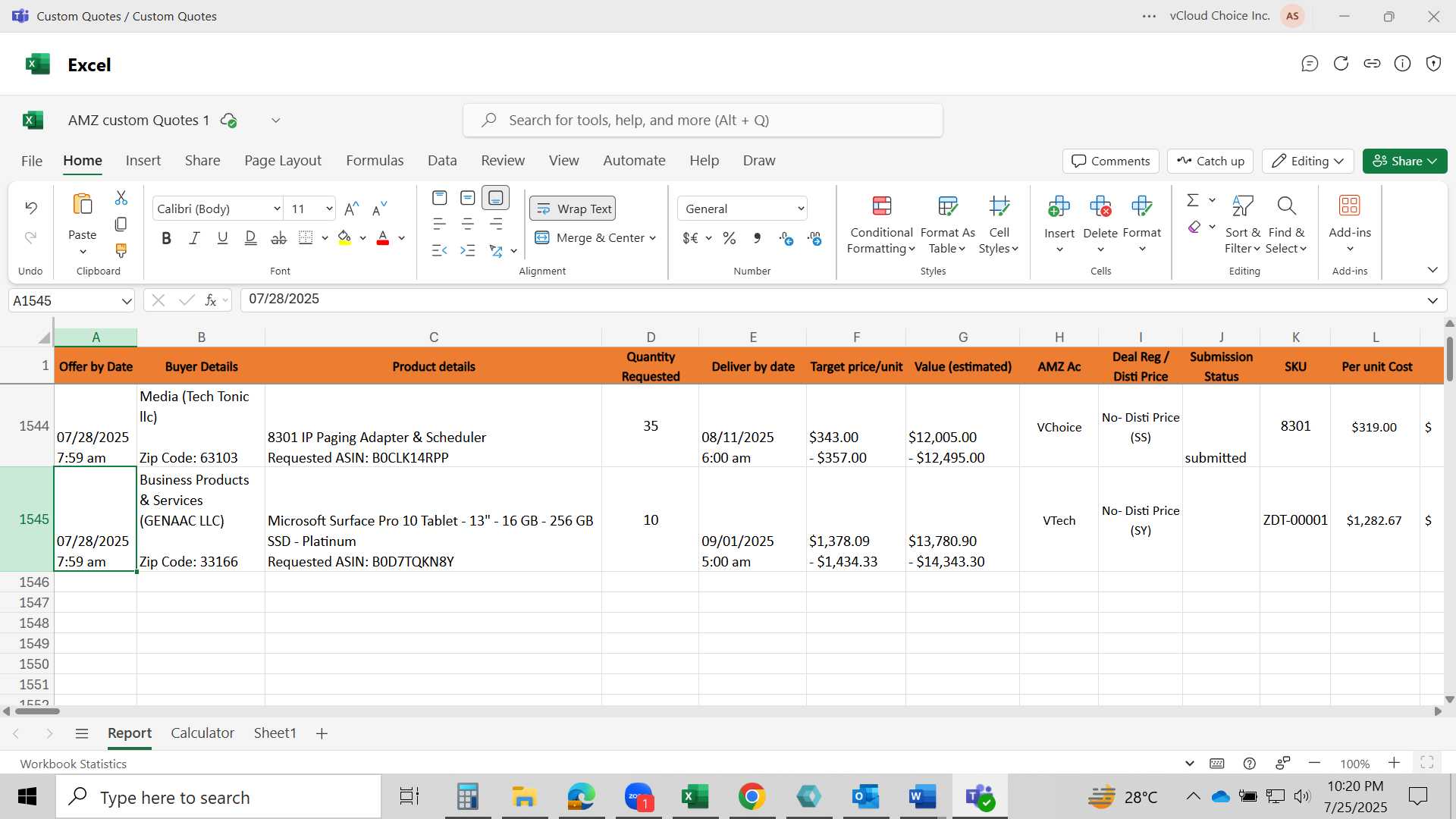The width and height of the screenshot is (1456, 819).
Task: Add a new sheet with plus button
Action: pyautogui.click(x=322, y=733)
